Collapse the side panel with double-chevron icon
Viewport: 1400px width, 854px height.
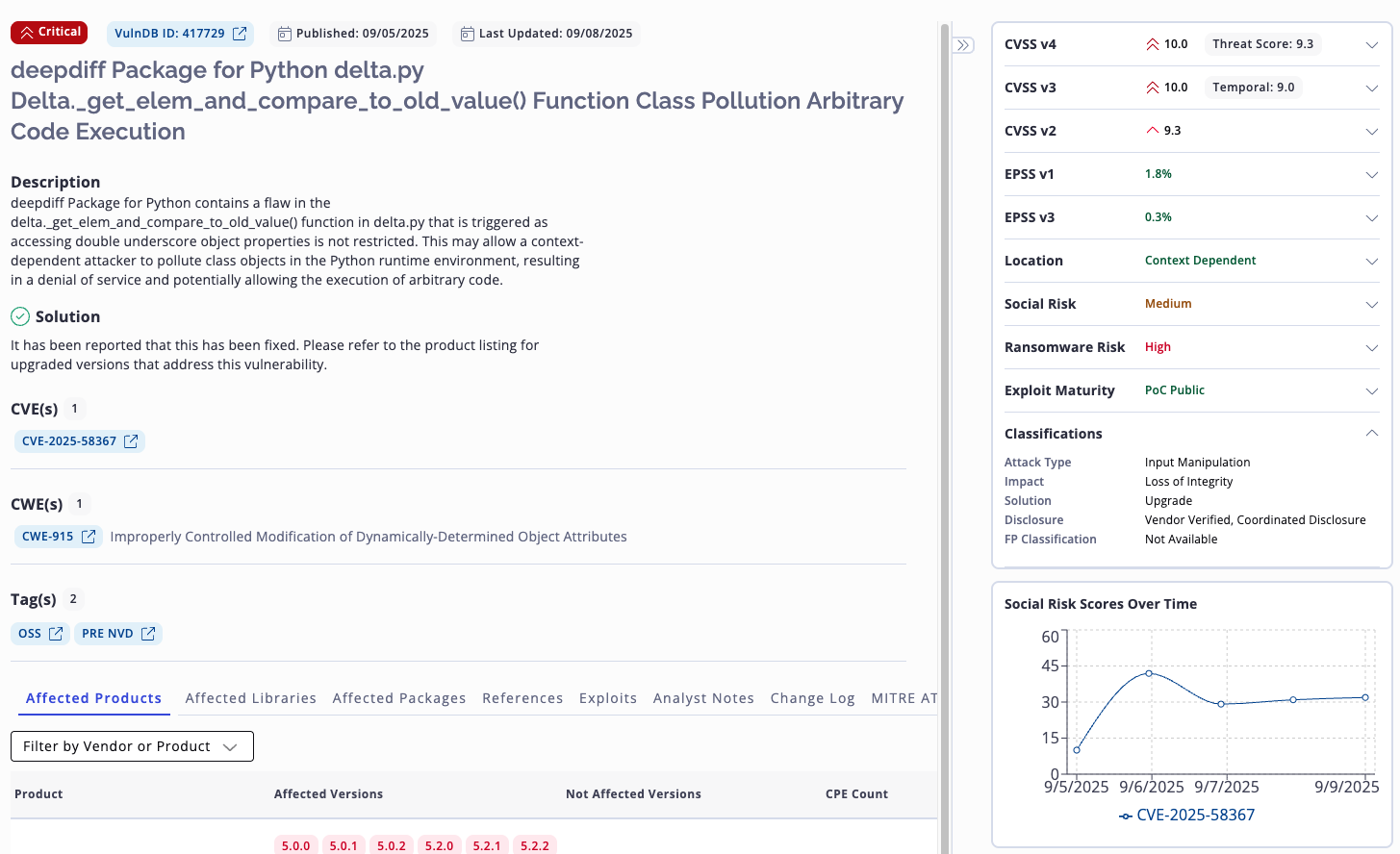963,45
